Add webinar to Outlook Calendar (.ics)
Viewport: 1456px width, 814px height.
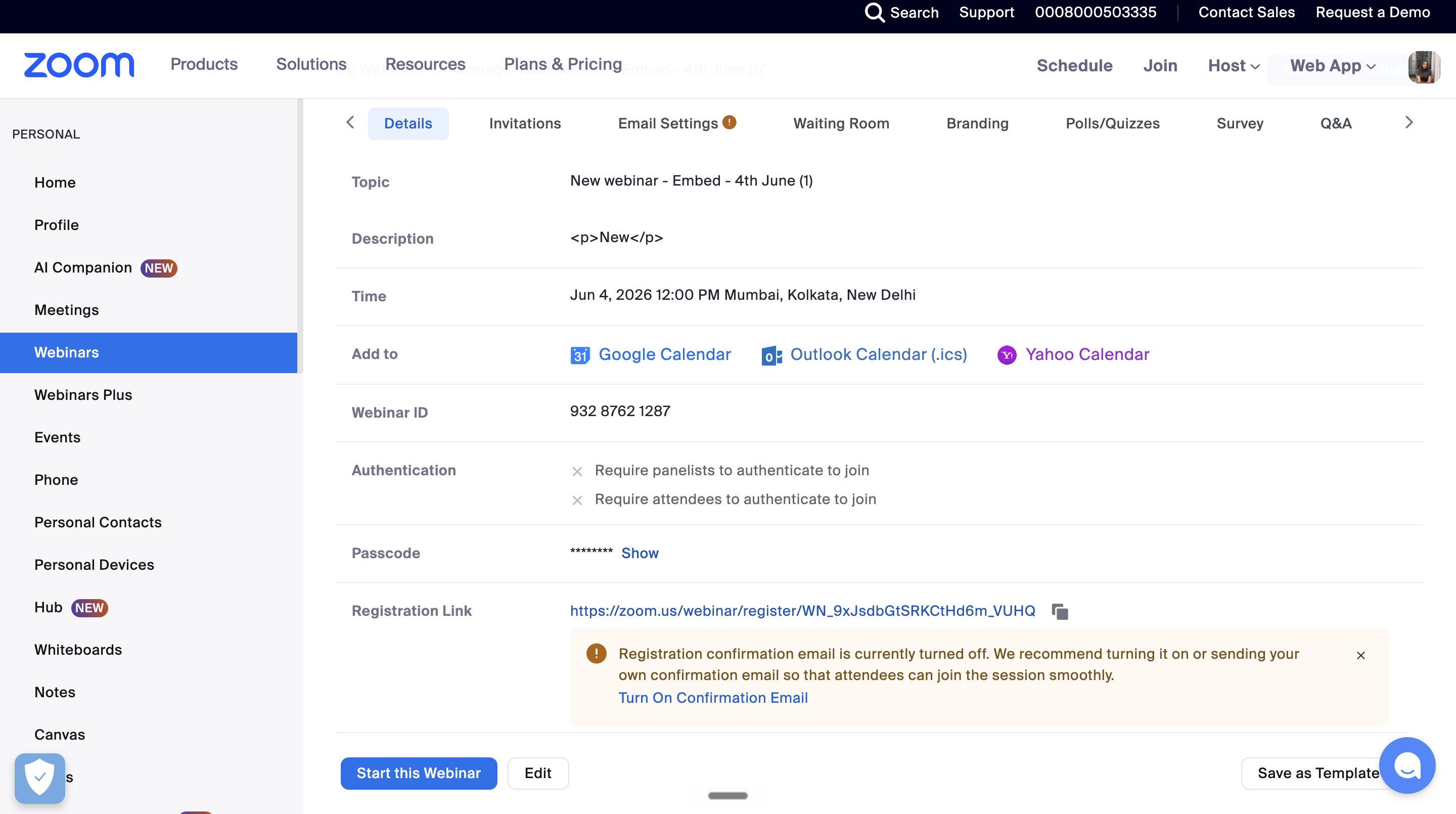878,354
